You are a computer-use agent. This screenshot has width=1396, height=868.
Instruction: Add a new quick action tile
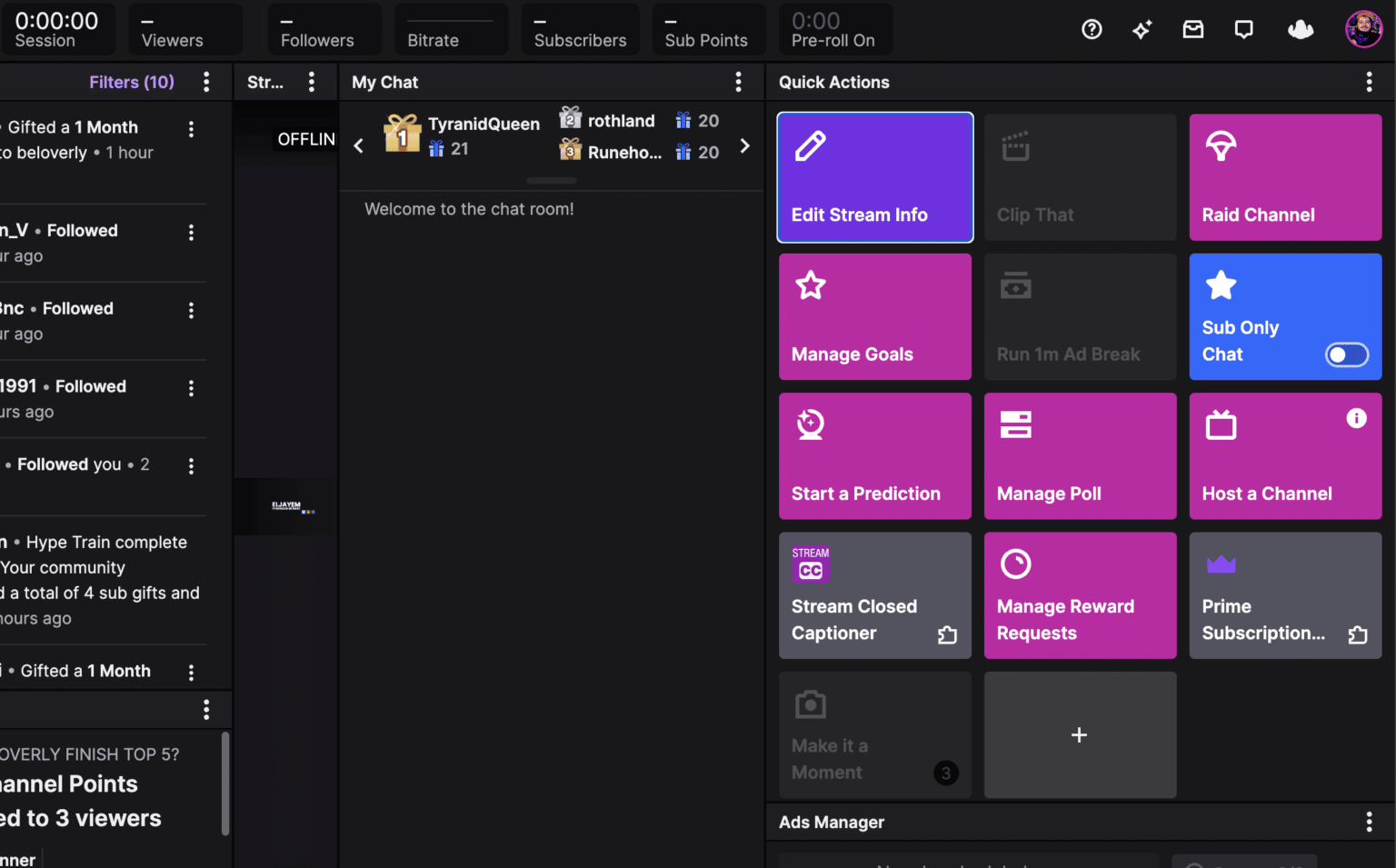point(1080,735)
